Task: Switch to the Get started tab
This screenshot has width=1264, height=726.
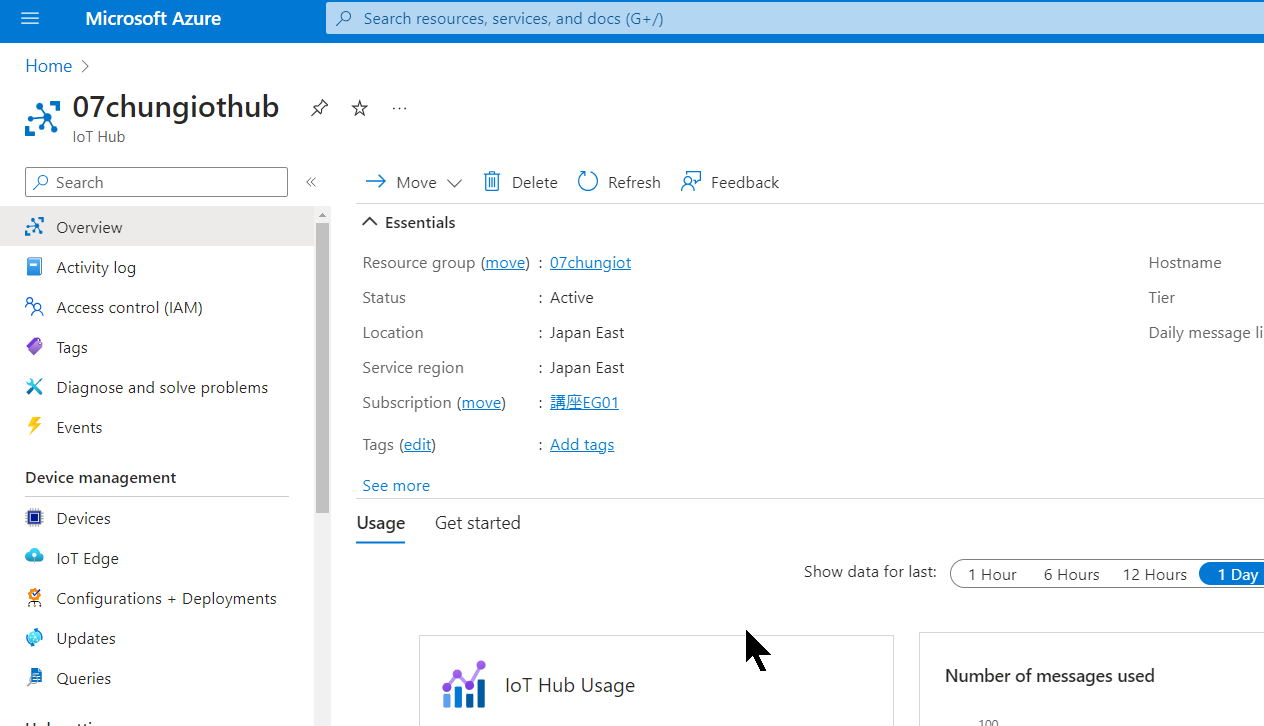Action: click(478, 523)
